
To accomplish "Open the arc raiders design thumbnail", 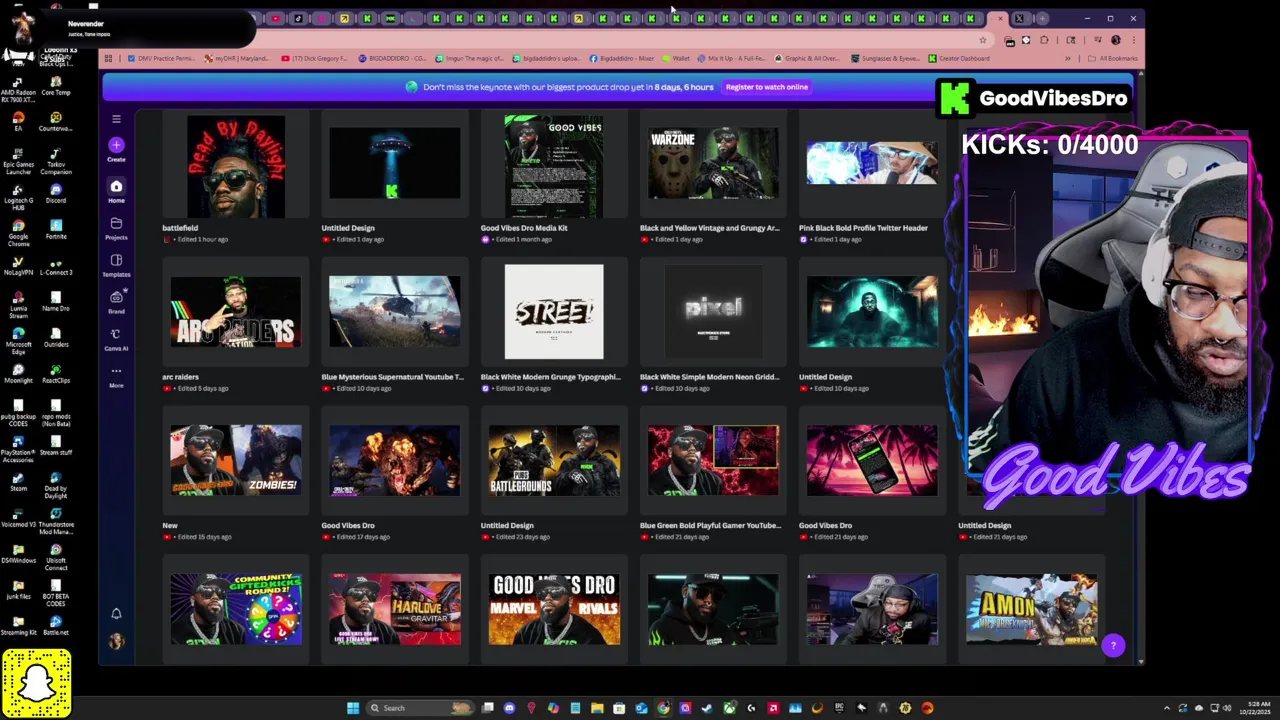I will 236,312.
